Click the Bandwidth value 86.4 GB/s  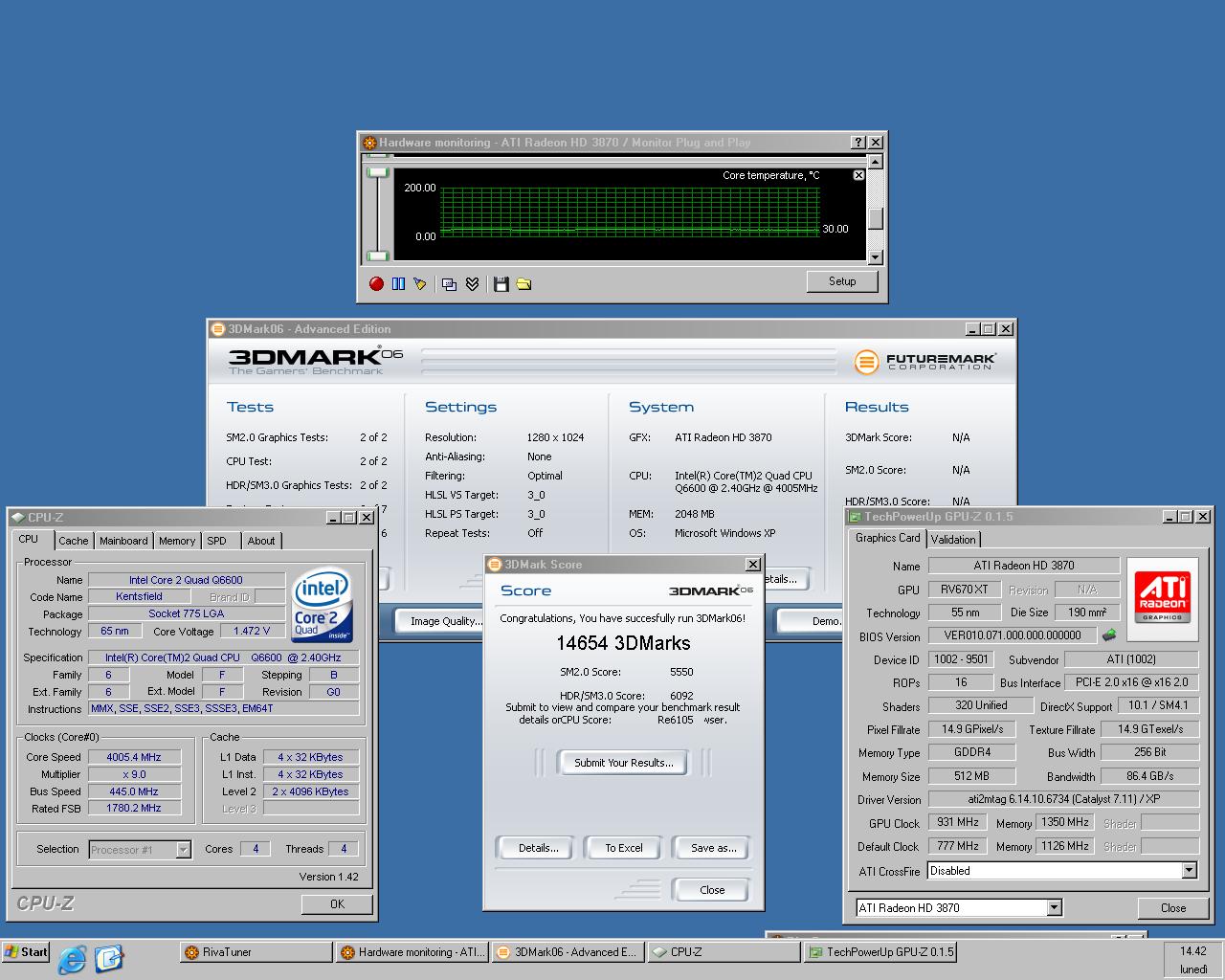click(x=1149, y=776)
